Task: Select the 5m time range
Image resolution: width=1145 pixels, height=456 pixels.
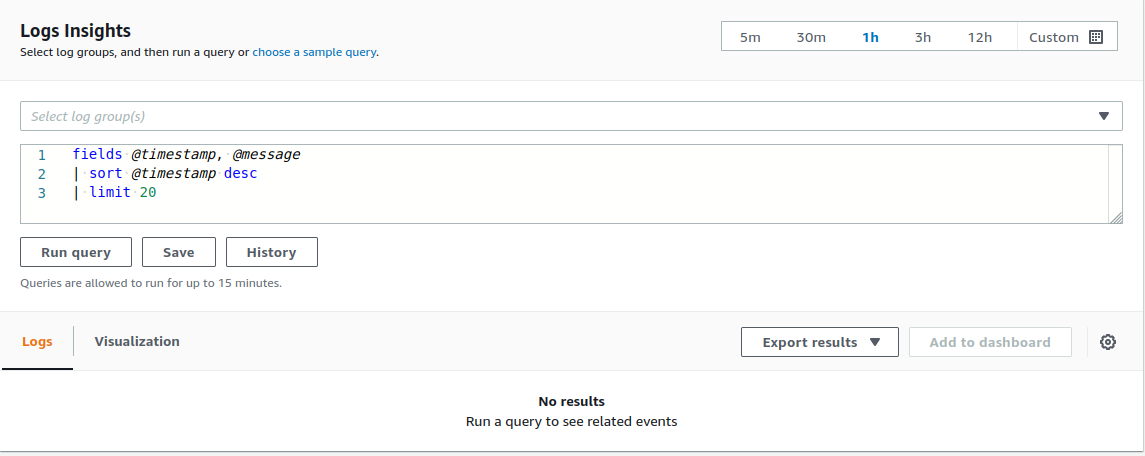Action: click(750, 37)
